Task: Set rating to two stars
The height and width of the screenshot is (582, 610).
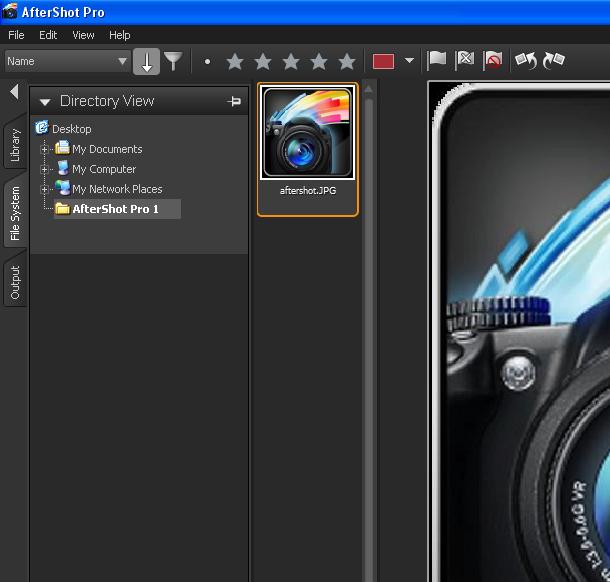Action: click(x=263, y=61)
